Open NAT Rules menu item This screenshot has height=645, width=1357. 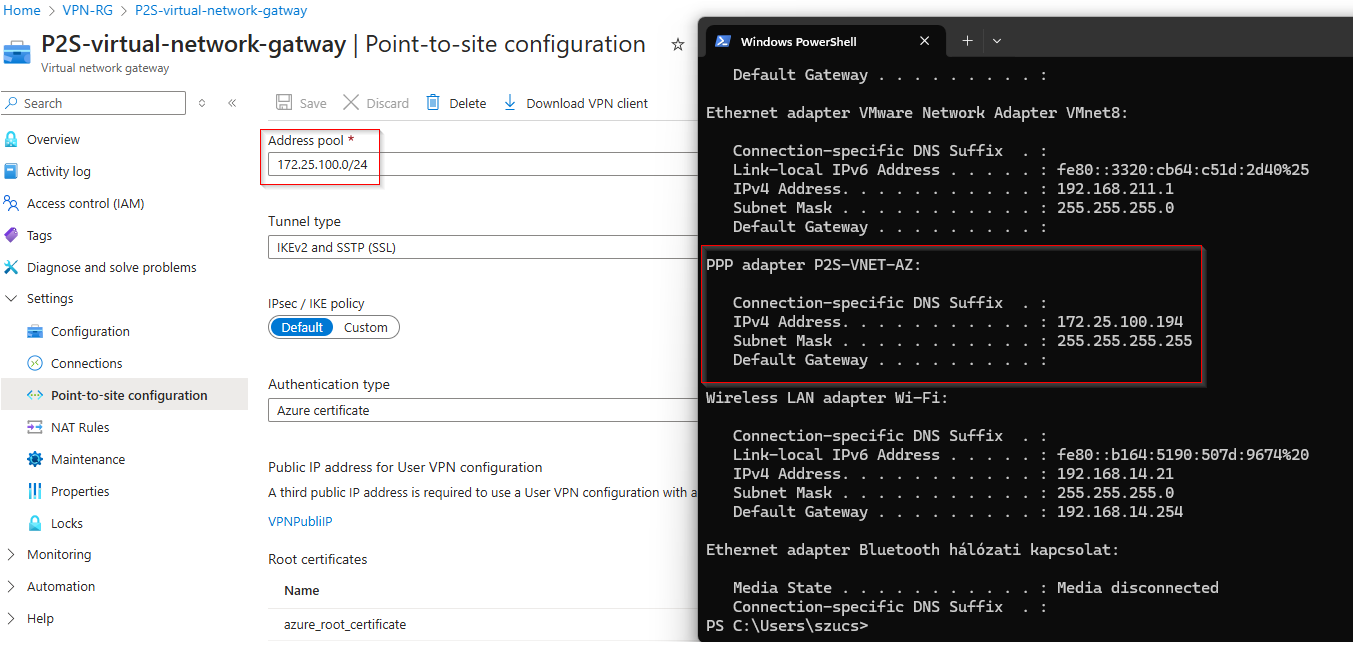pos(80,427)
